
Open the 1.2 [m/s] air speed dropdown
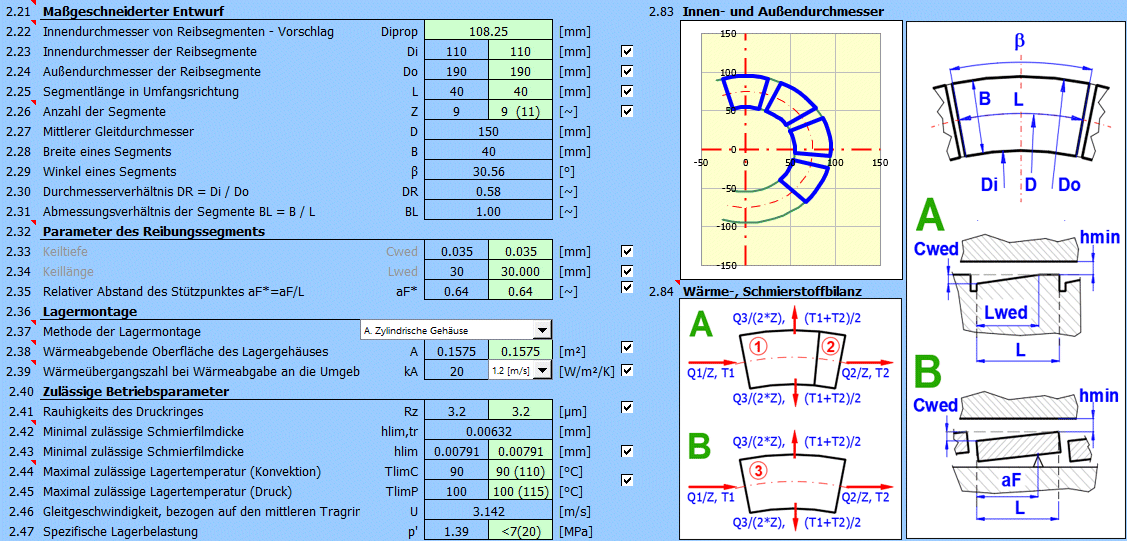pyautogui.click(x=541, y=371)
